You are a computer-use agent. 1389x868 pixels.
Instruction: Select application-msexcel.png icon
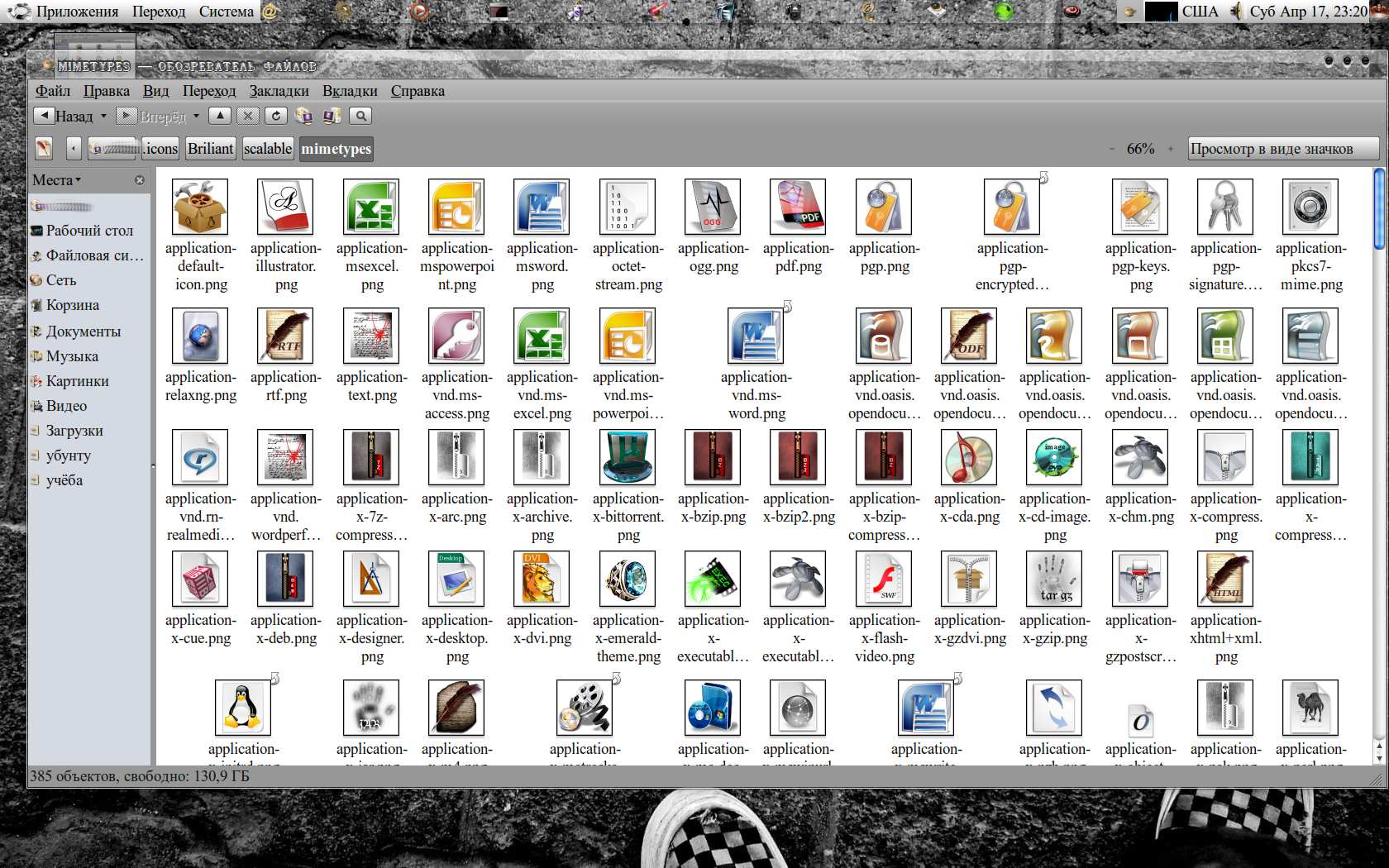pos(371,207)
